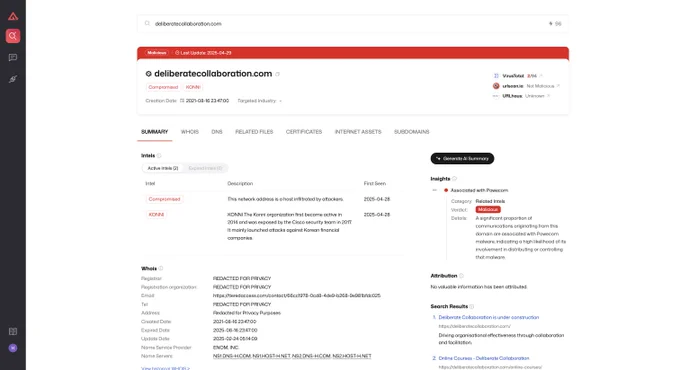
Task: Switch to the SUMMARY tab
Action: pyautogui.click(x=154, y=132)
